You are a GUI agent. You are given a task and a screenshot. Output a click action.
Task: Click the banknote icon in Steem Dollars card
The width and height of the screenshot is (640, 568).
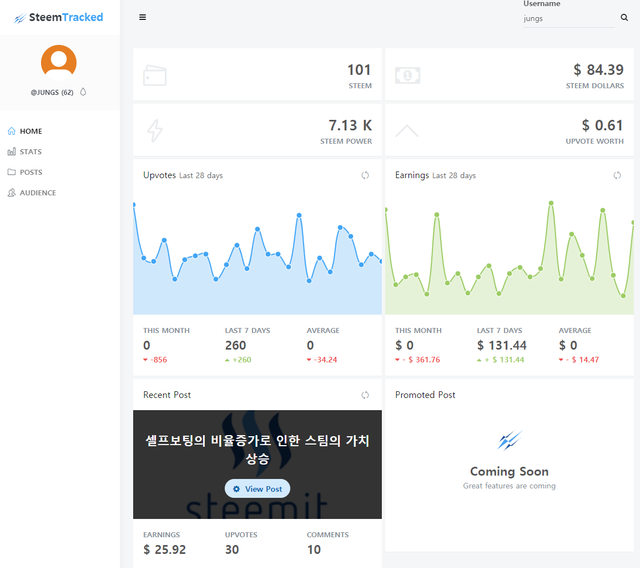tap(407, 75)
